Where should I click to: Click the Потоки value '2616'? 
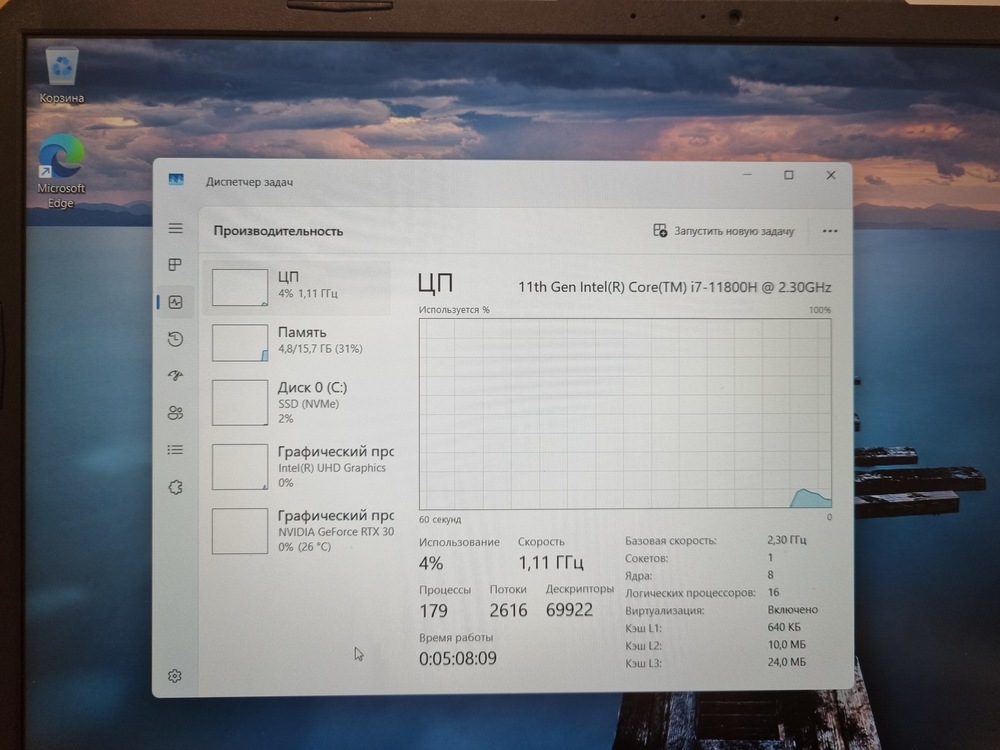pyautogui.click(x=508, y=610)
